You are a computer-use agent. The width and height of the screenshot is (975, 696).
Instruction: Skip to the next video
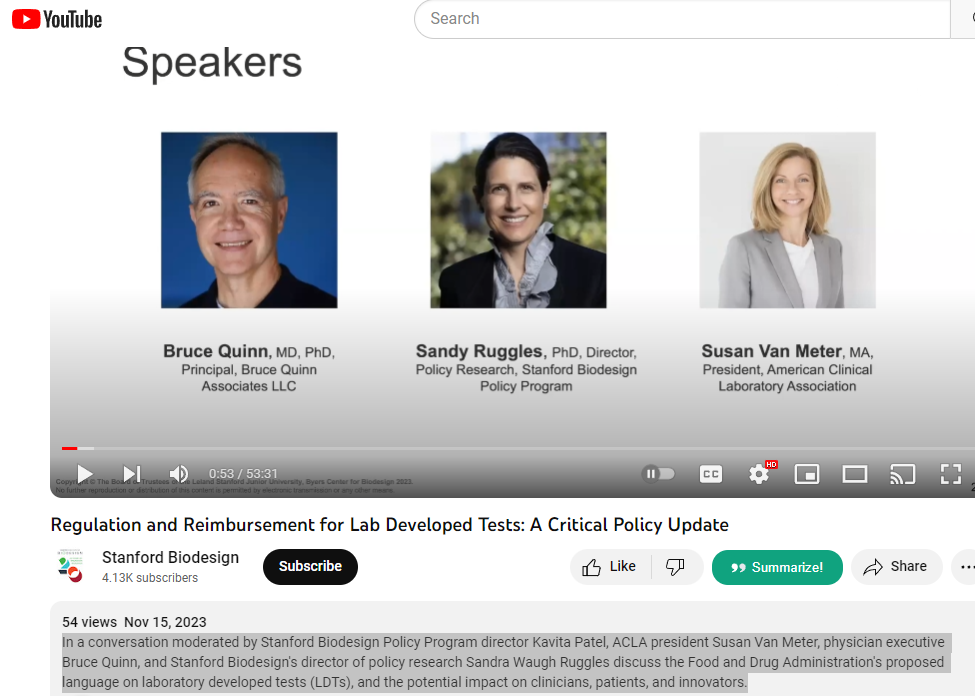click(132, 474)
